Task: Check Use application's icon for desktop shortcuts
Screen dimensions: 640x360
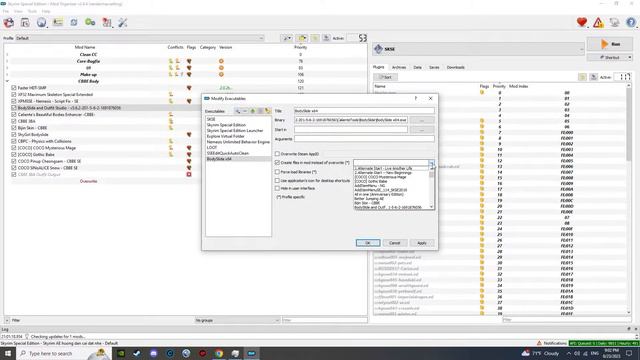Action: [277, 180]
